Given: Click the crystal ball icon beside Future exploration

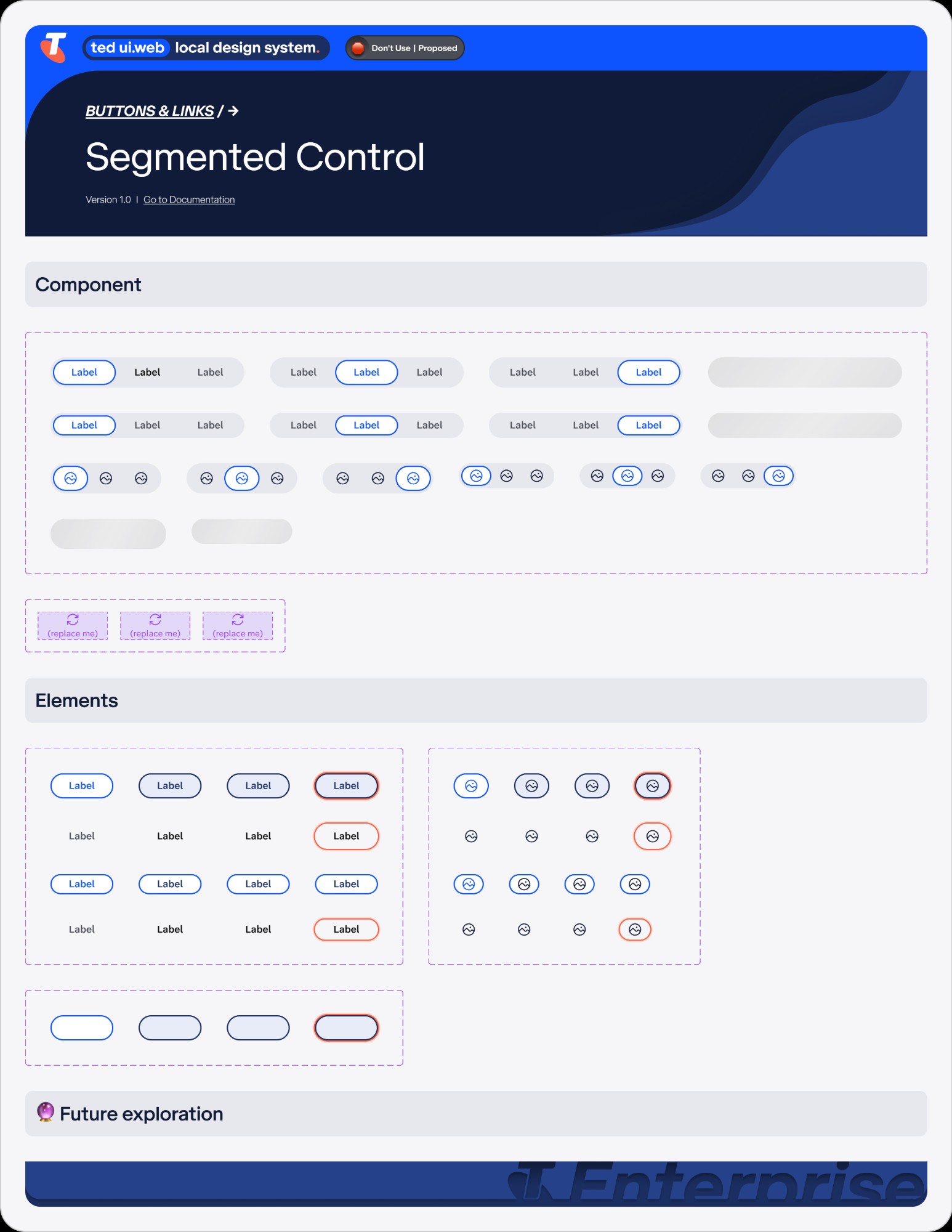Looking at the screenshot, I should click(x=46, y=1113).
